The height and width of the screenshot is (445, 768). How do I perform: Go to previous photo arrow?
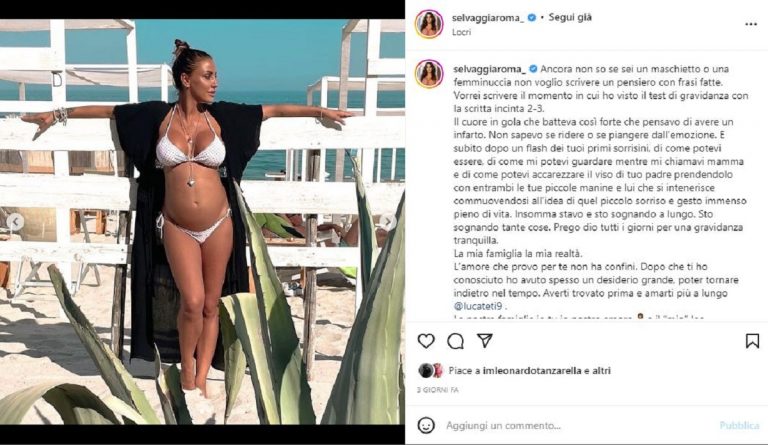16,222
